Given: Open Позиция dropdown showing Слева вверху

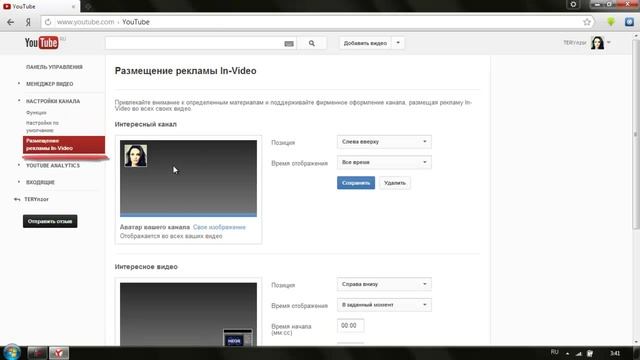Looking at the screenshot, I should 384,142.
